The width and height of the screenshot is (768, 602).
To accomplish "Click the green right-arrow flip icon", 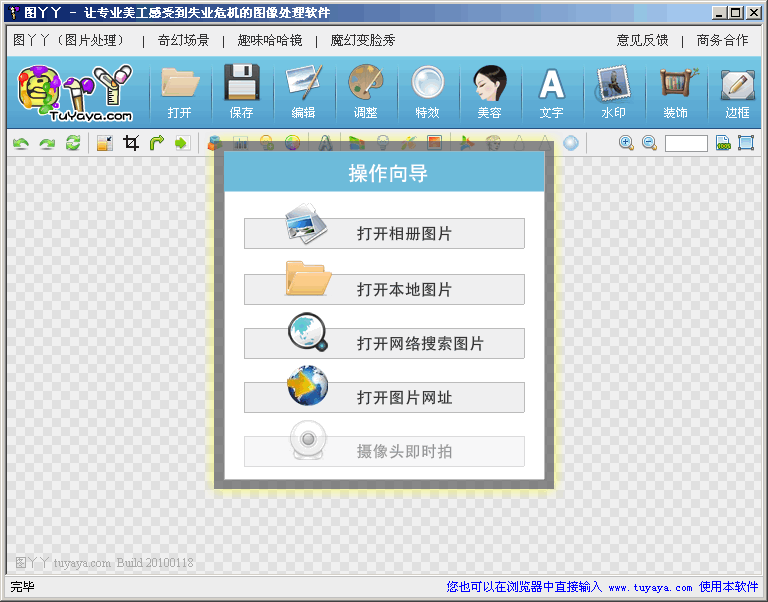I will coord(182,143).
